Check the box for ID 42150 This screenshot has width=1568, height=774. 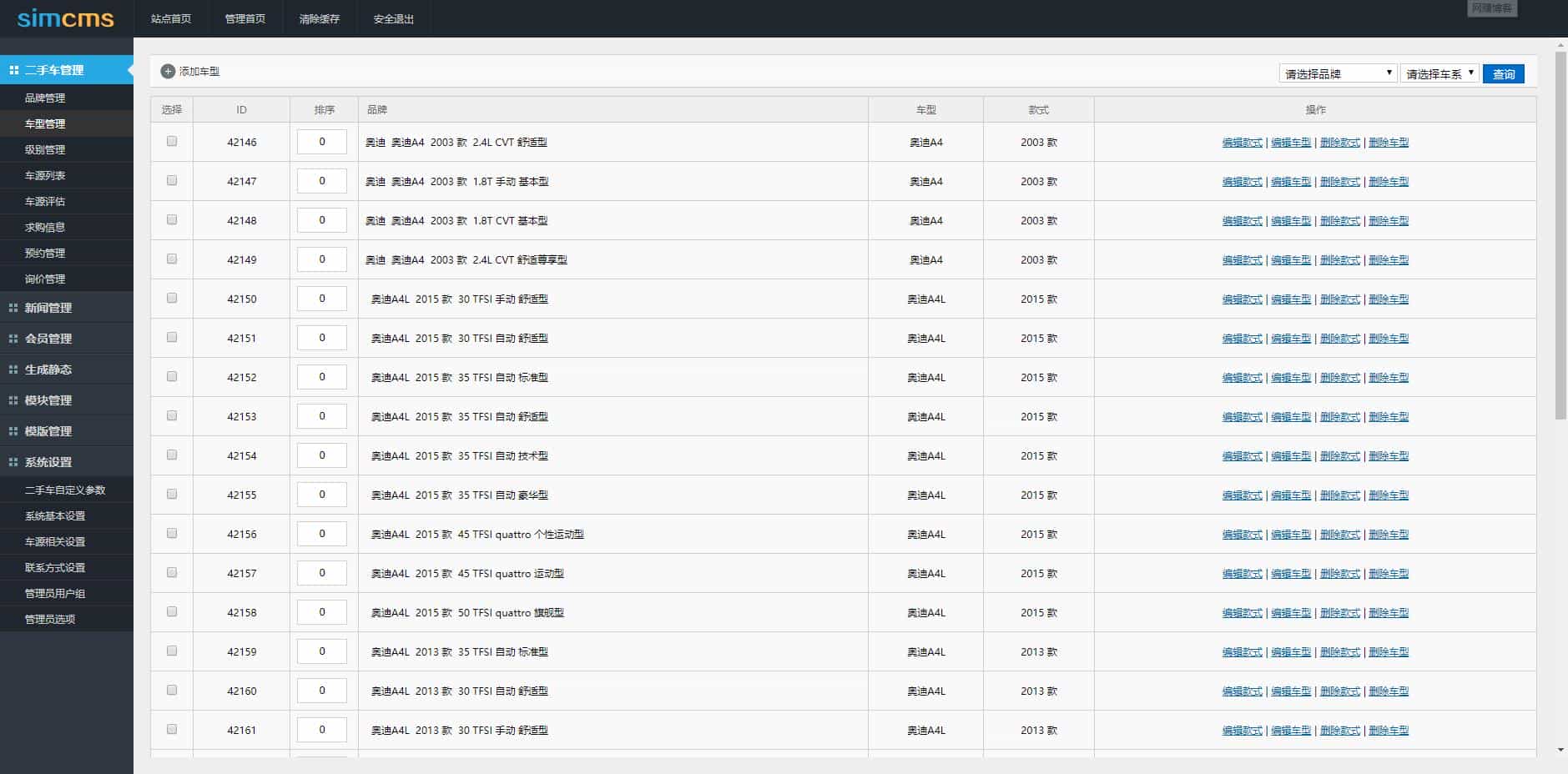point(172,299)
